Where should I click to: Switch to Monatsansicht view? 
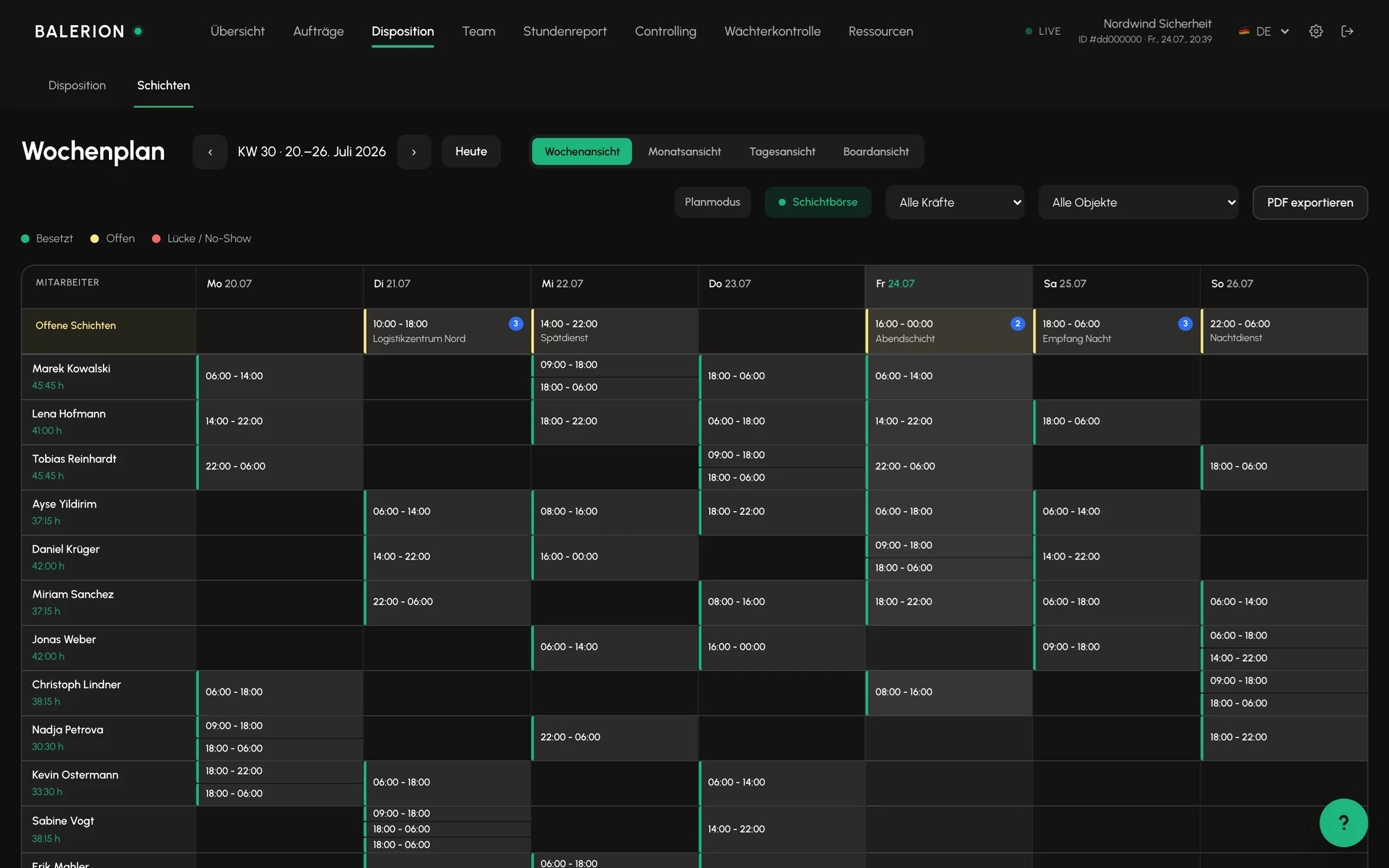pos(684,151)
